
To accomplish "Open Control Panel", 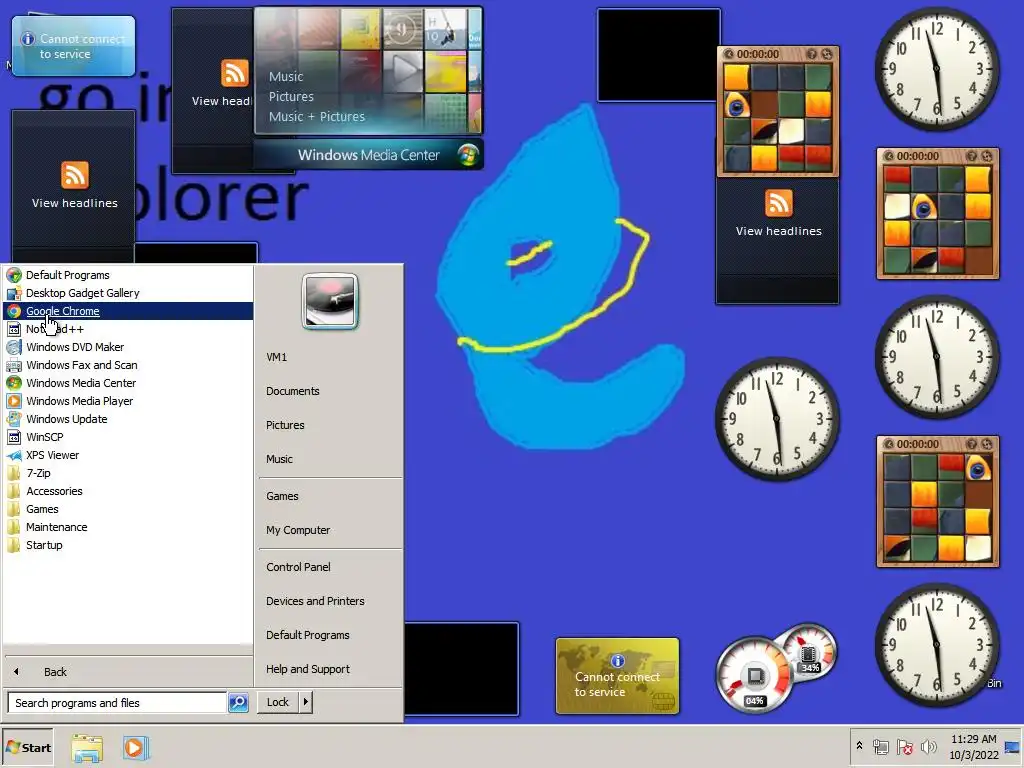I will point(330,567).
